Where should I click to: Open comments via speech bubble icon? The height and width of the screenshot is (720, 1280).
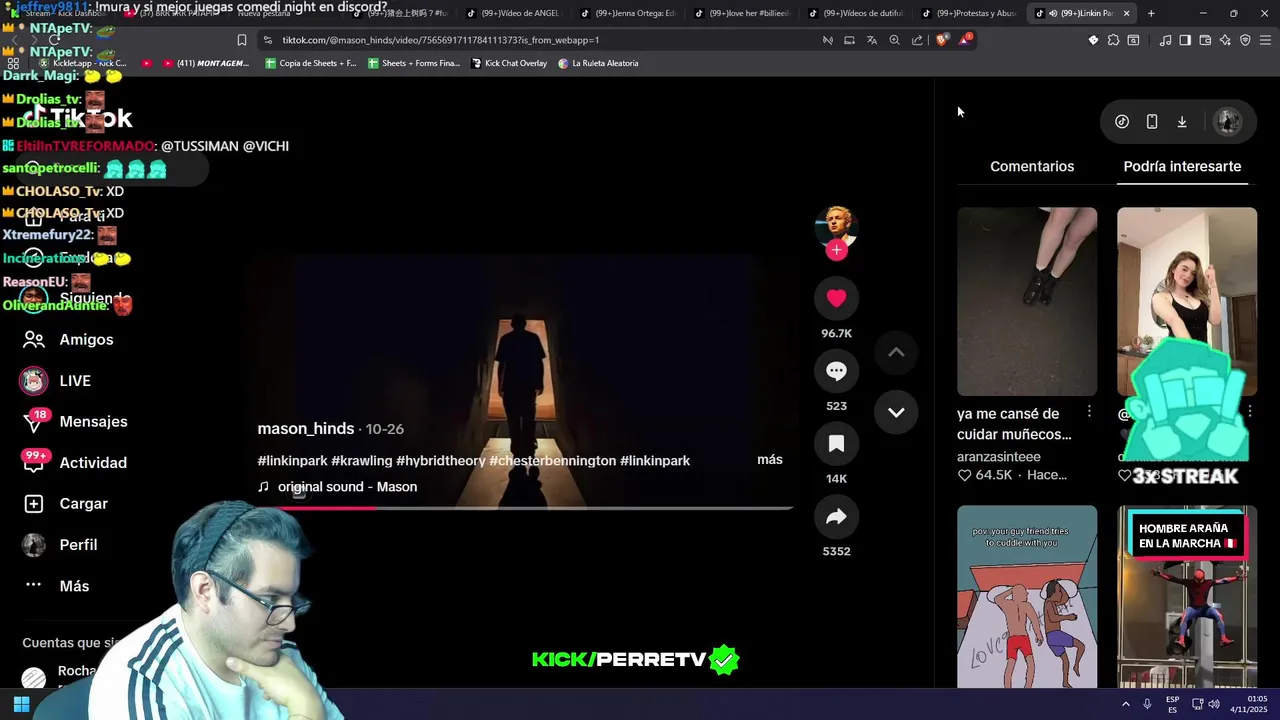[x=836, y=371]
